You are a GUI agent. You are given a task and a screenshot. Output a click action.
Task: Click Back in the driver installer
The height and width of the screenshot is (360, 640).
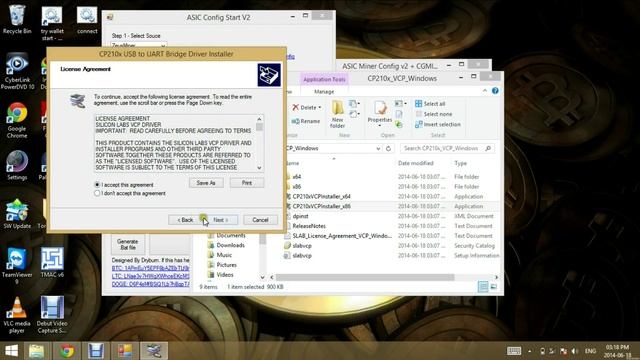pyautogui.click(x=185, y=220)
